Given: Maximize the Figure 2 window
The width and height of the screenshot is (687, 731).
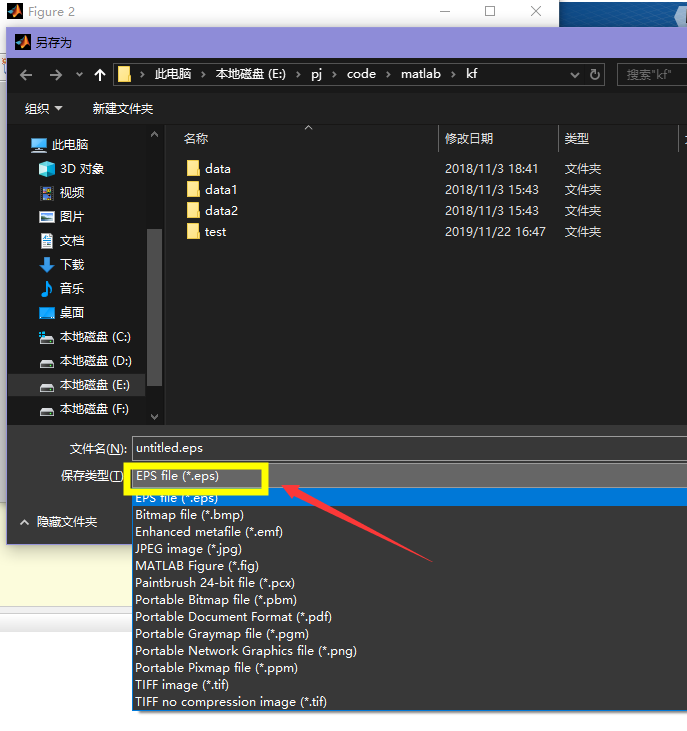Looking at the screenshot, I should coord(490,11).
